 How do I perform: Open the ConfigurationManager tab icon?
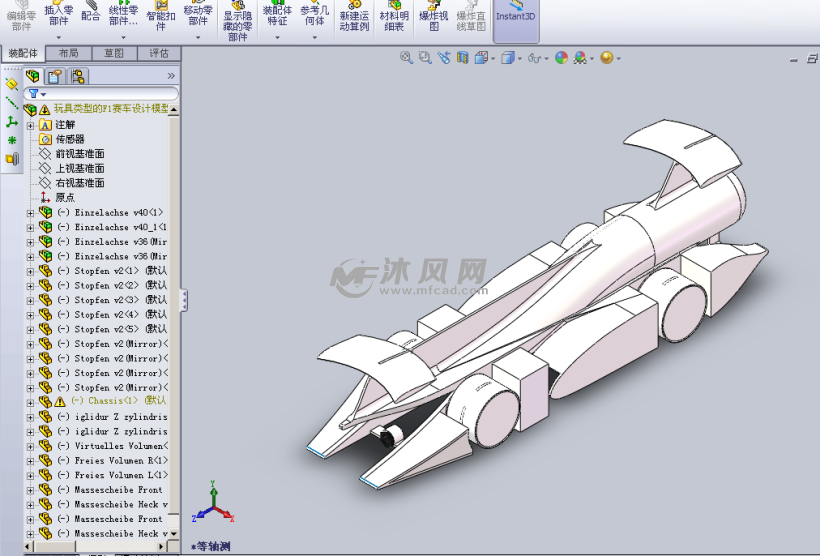pos(78,76)
